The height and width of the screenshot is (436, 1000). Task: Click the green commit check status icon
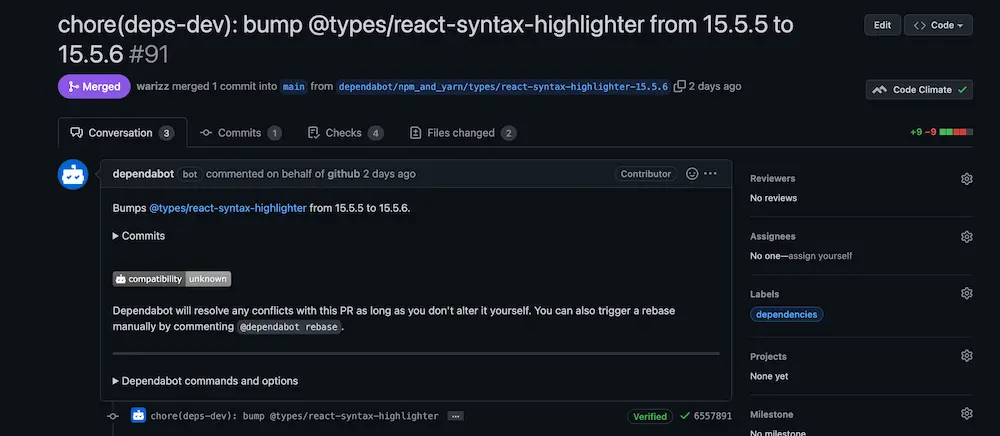[685, 416]
